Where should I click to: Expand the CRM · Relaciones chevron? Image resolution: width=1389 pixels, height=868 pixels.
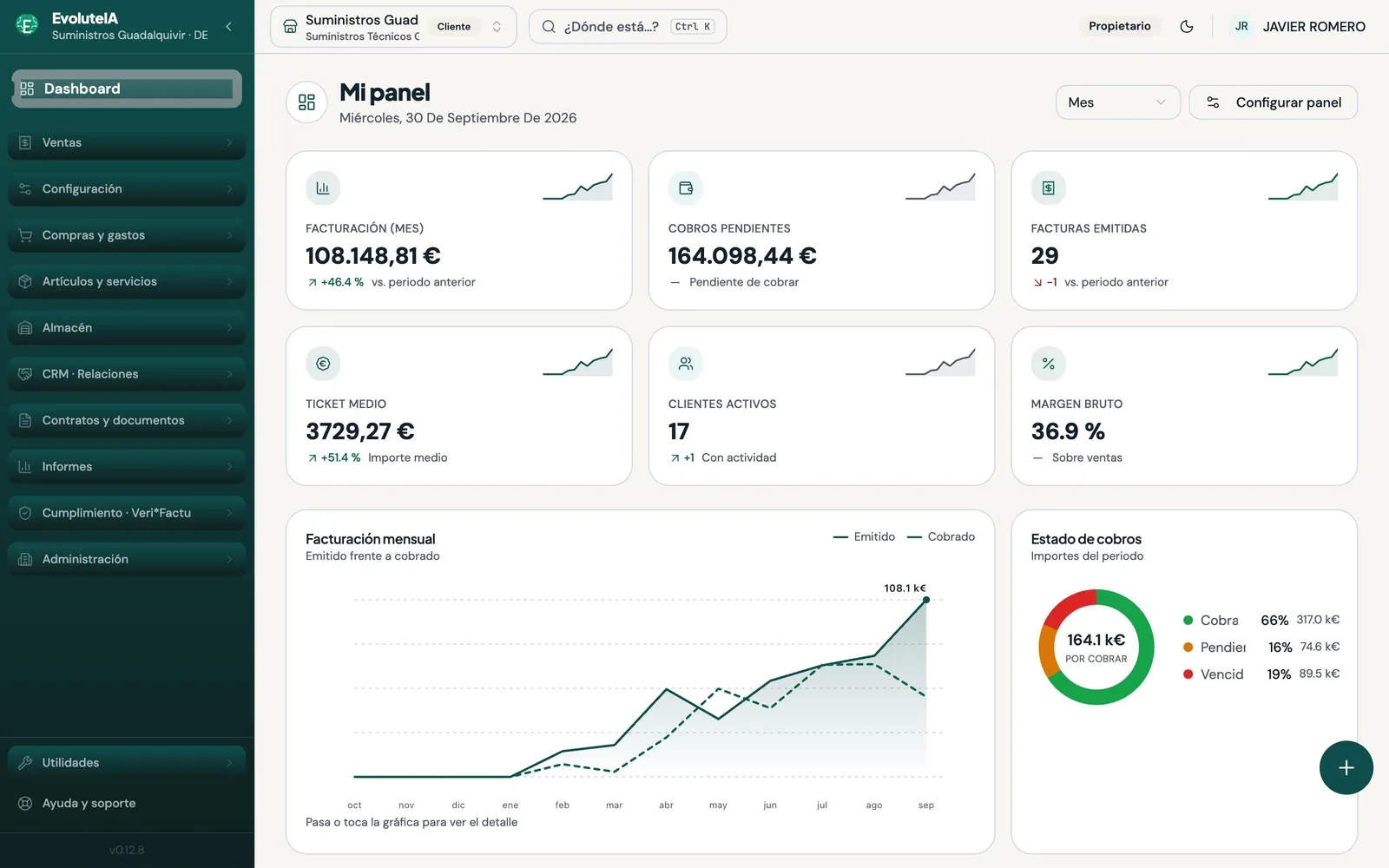point(229,374)
